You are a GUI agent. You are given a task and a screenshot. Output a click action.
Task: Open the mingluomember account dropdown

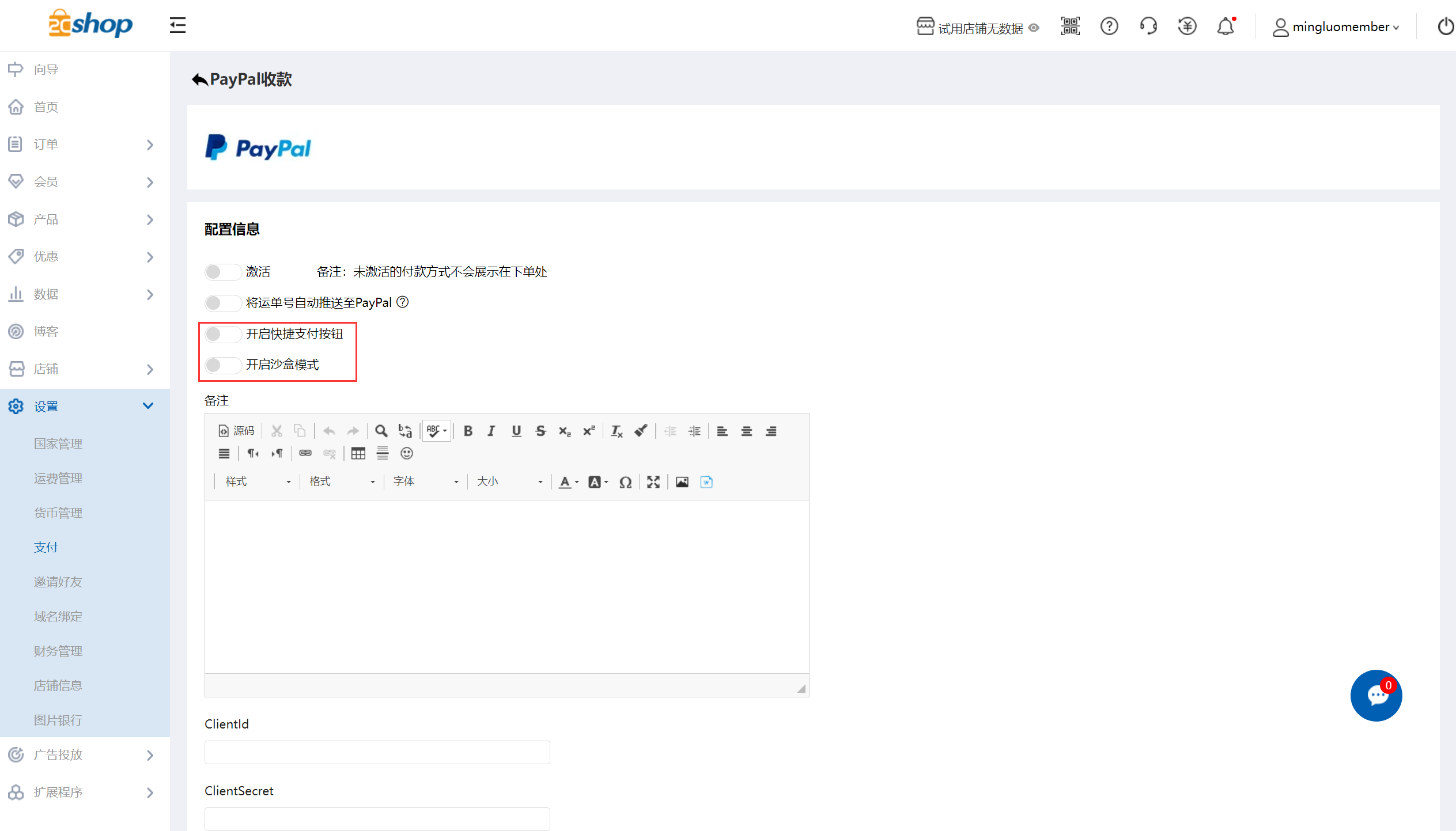1336,27
